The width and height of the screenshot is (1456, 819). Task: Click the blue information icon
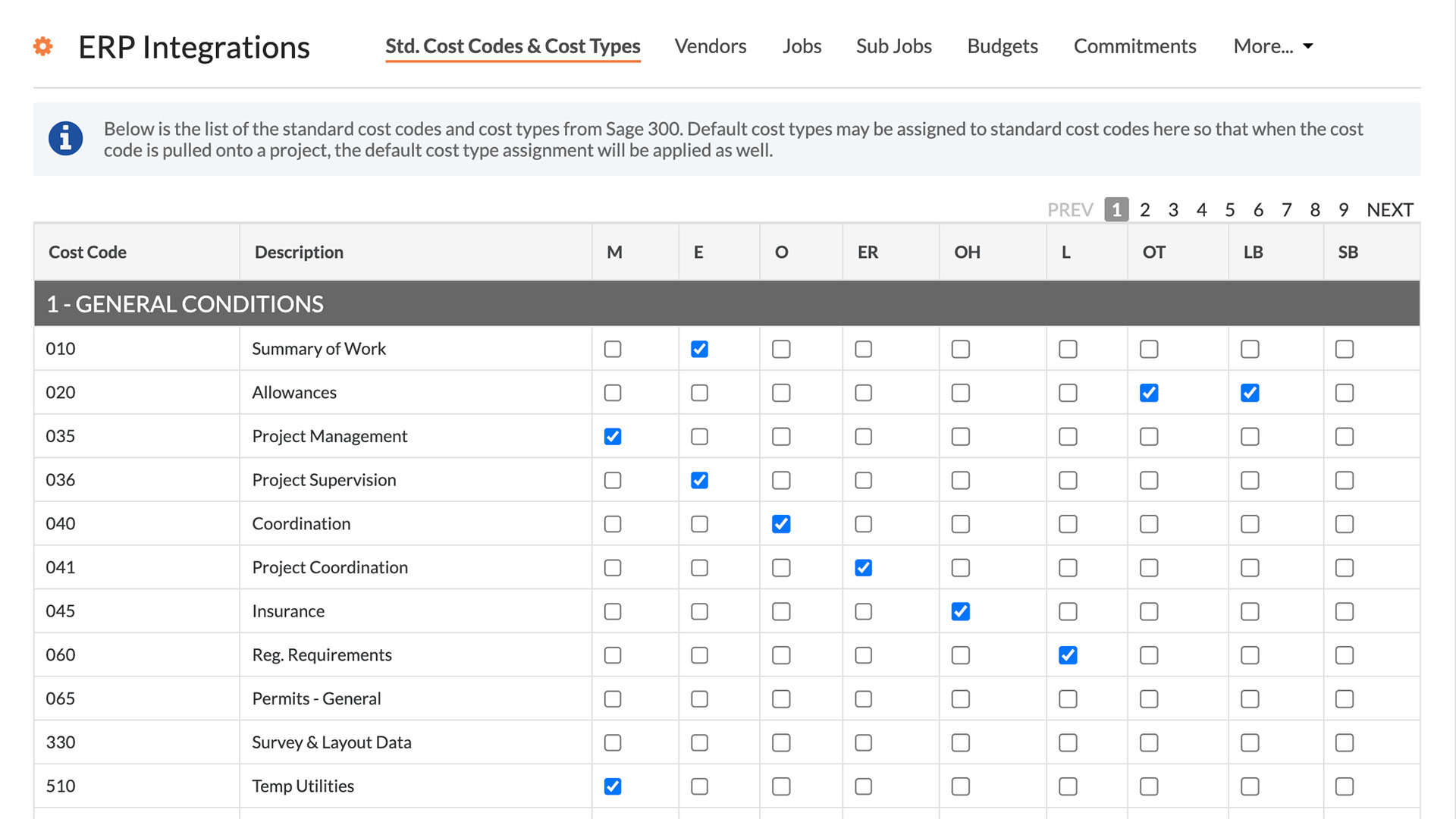pos(65,139)
